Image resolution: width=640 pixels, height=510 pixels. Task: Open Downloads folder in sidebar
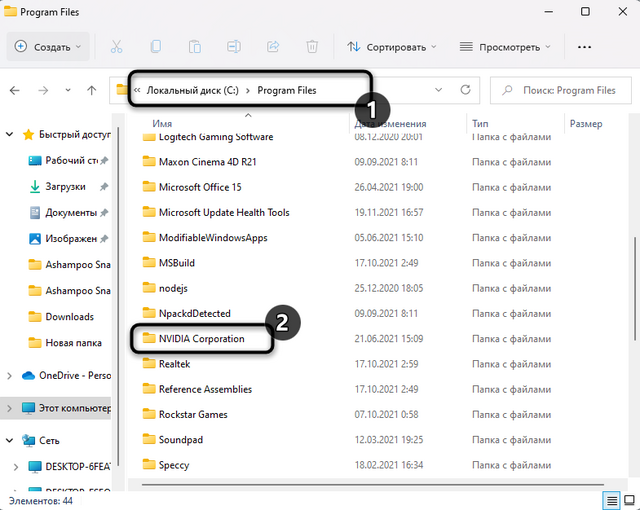69,317
